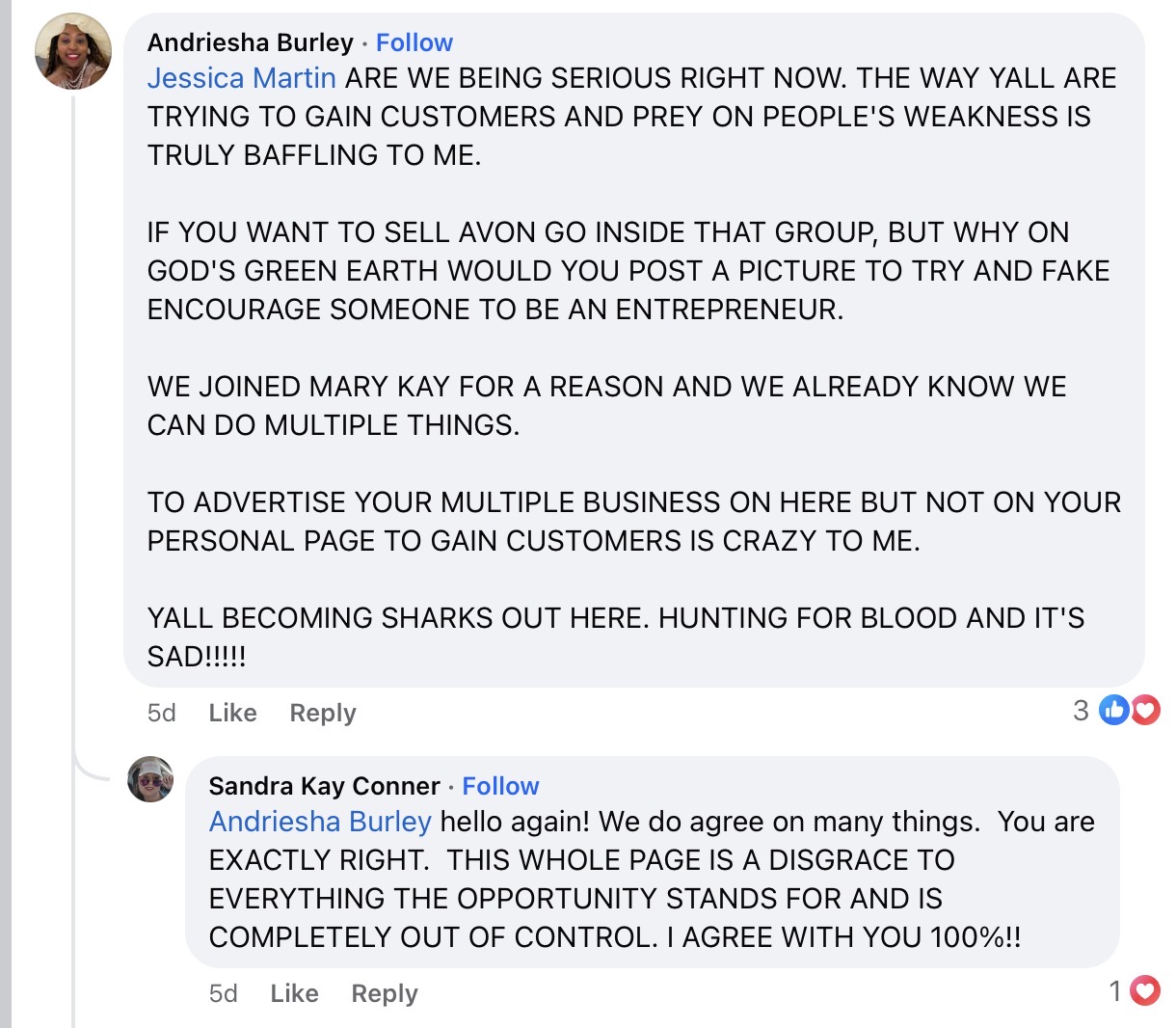The image size is (1176, 1028).
Task: Open the Jessica Martin mention link
Action: click(241, 78)
